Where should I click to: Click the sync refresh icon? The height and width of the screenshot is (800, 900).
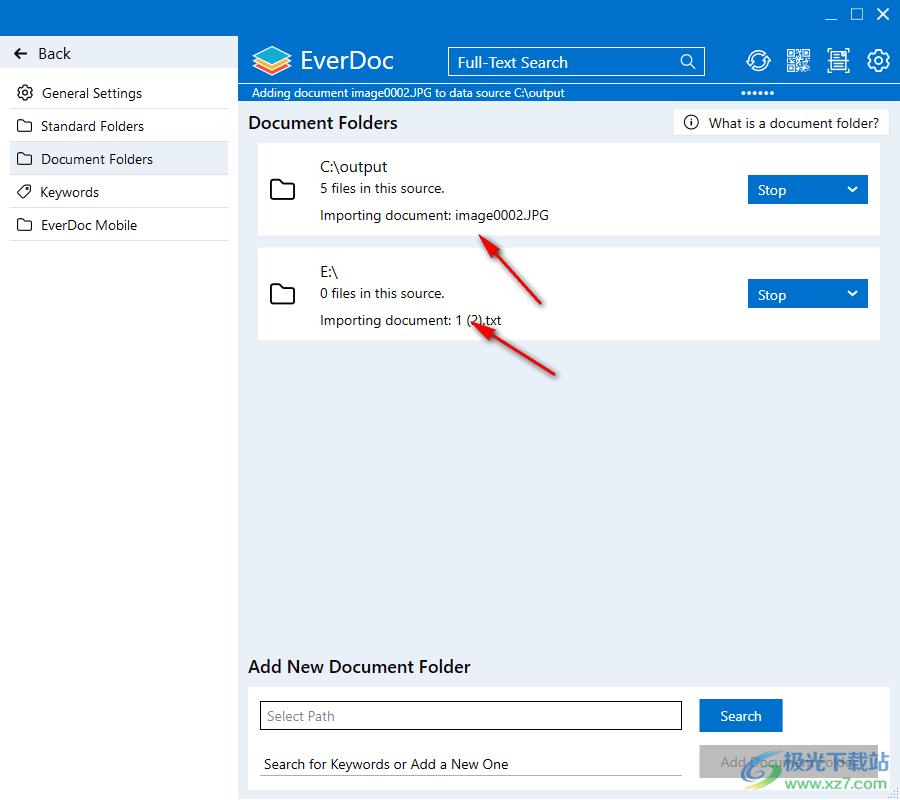coord(758,61)
